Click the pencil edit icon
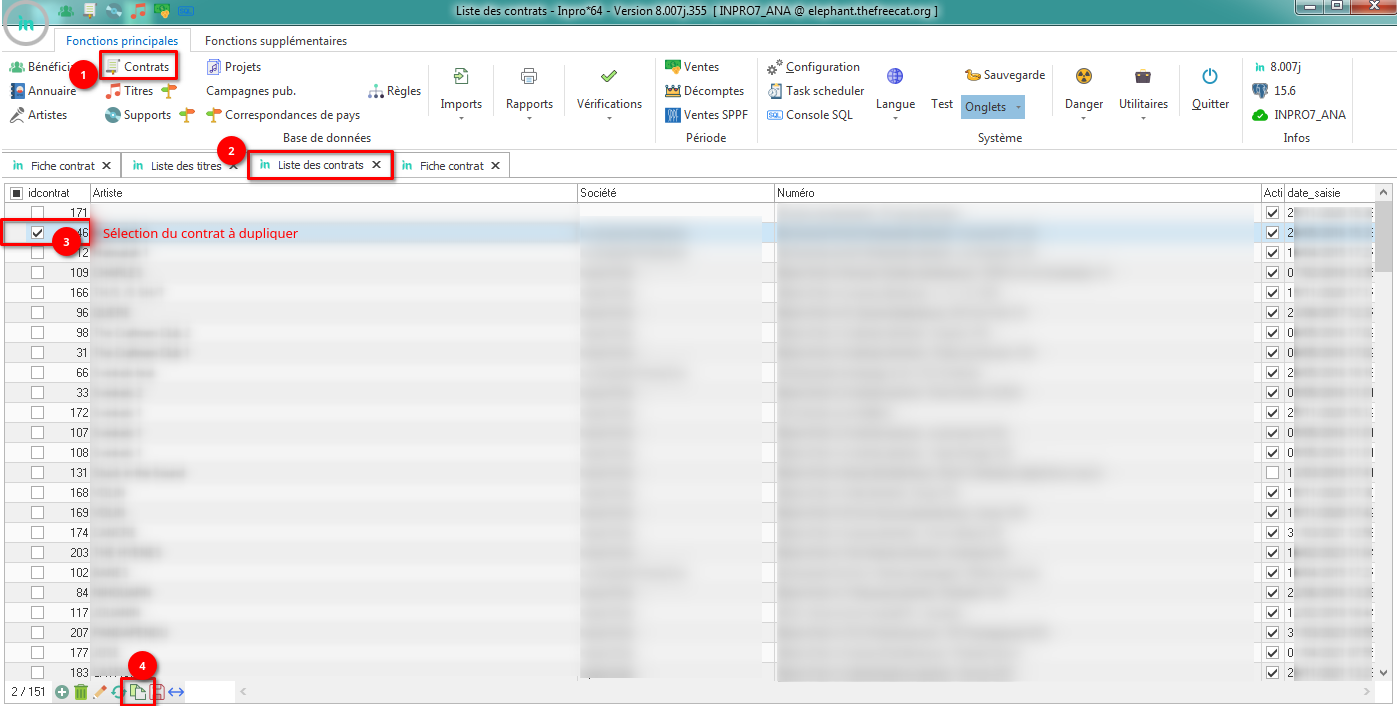The height and width of the screenshot is (706, 1397). pos(100,691)
